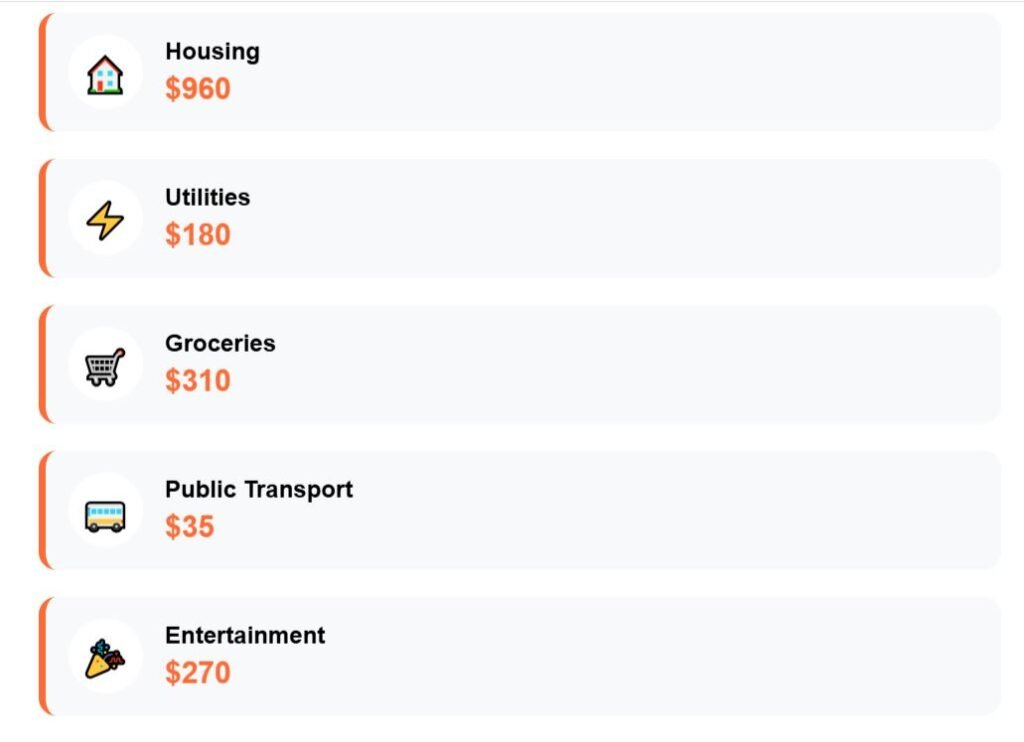Select the Utilities category label
Image resolution: width=1024 pixels, height=742 pixels.
pyautogui.click(x=207, y=197)
